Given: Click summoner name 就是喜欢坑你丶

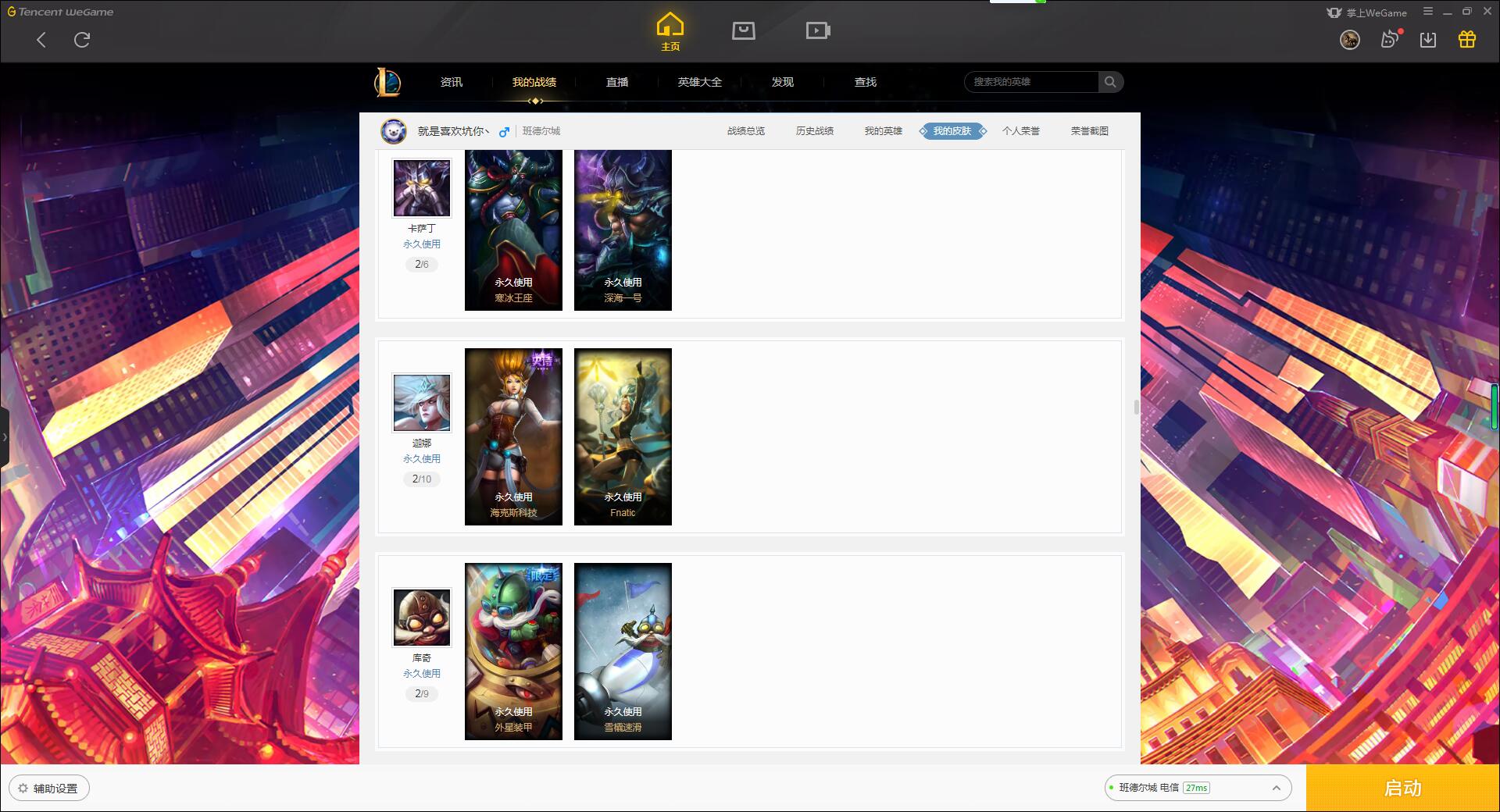Looking at the screenshot, I should click(453, 131).
